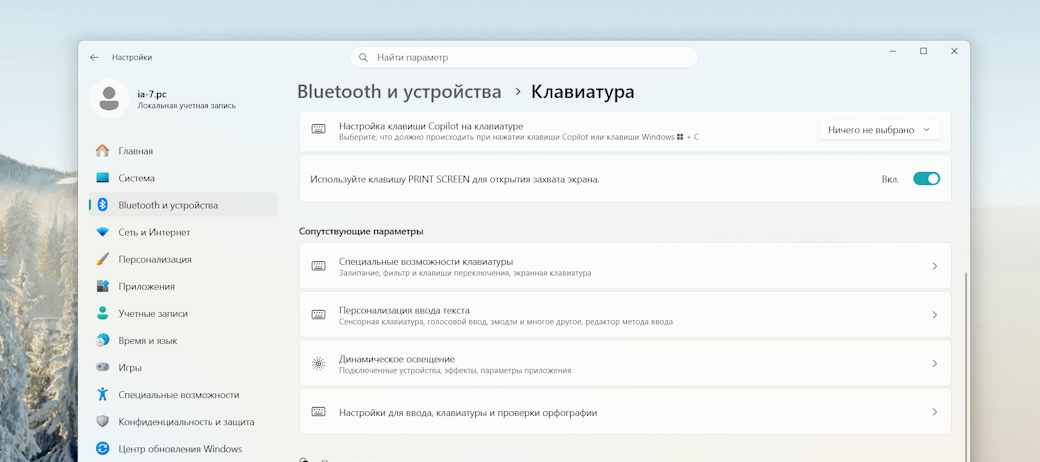Select Игры in the sidebar

(x=183, y=367)
